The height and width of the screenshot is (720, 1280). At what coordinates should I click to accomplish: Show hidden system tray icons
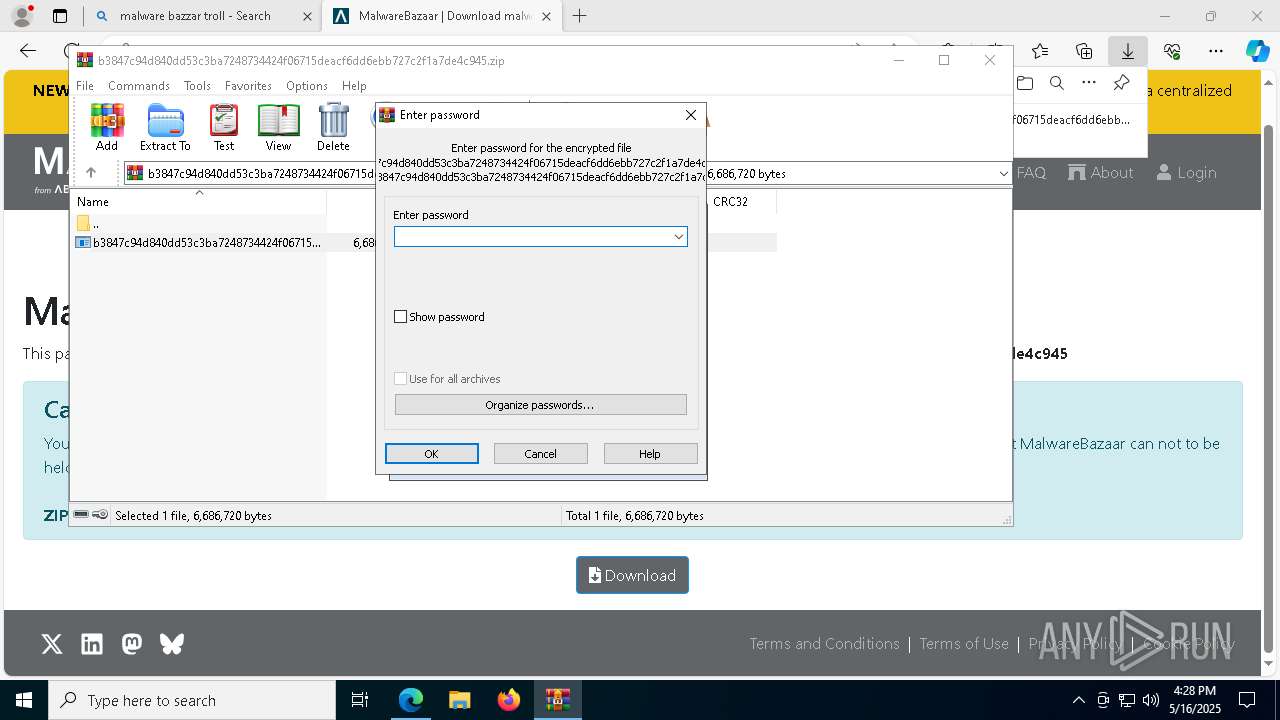pos(1078,700)
